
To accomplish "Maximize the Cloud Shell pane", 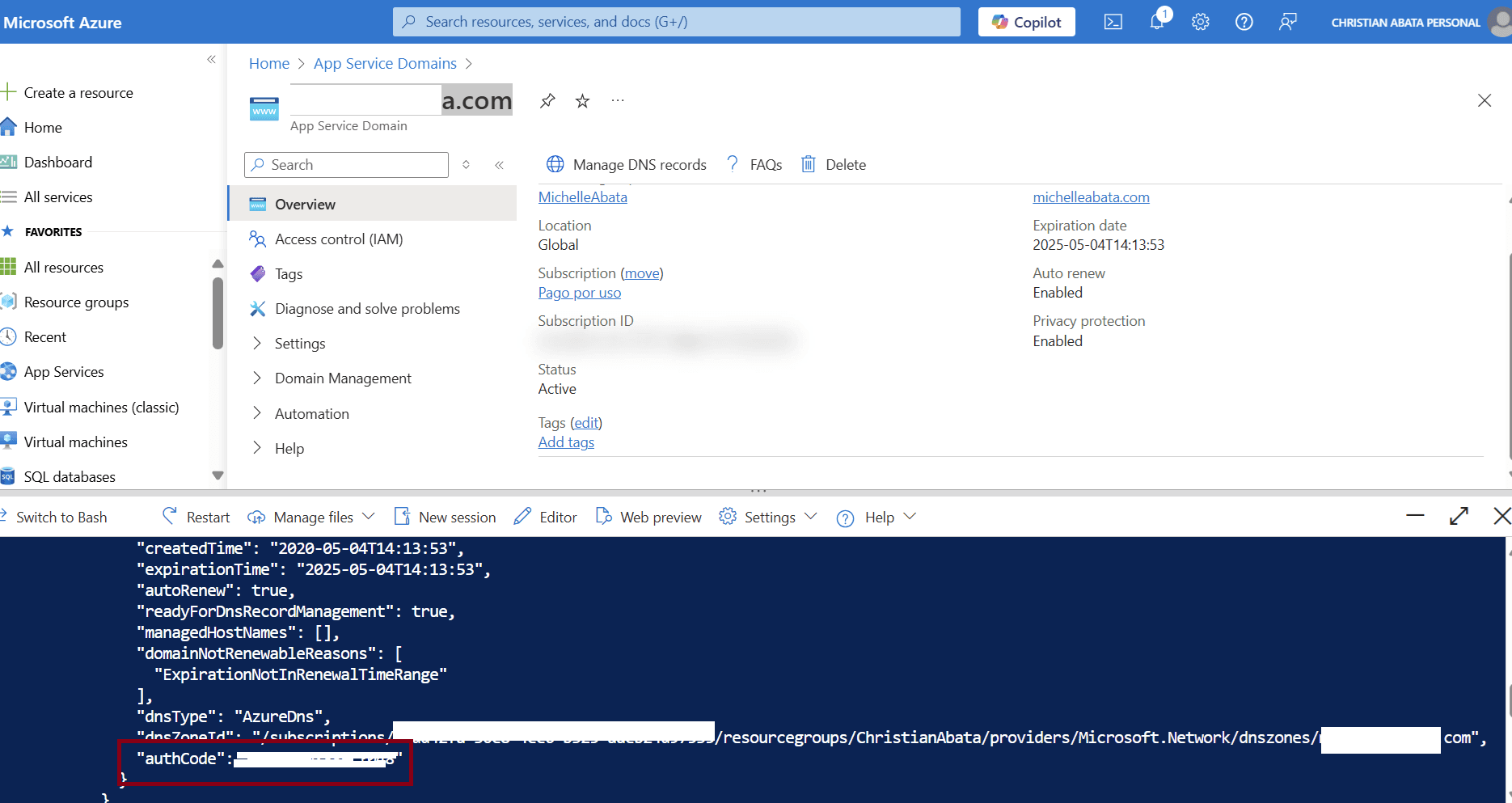I will tap(1459, 516).
